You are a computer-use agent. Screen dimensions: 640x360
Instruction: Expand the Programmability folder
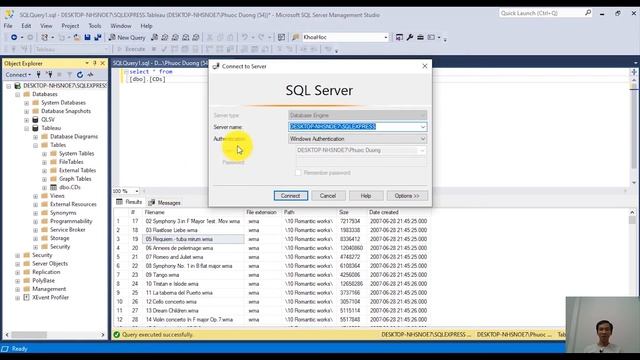tap(36, 222)
